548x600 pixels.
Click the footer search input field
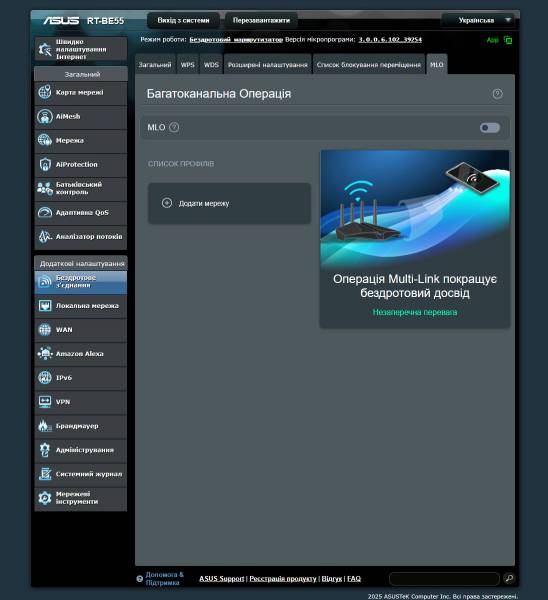point(444,579)
